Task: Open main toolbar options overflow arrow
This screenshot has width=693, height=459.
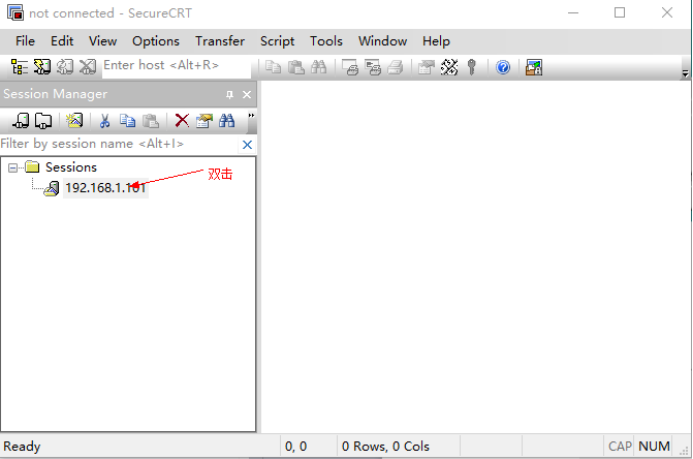Action: point(685,73)
